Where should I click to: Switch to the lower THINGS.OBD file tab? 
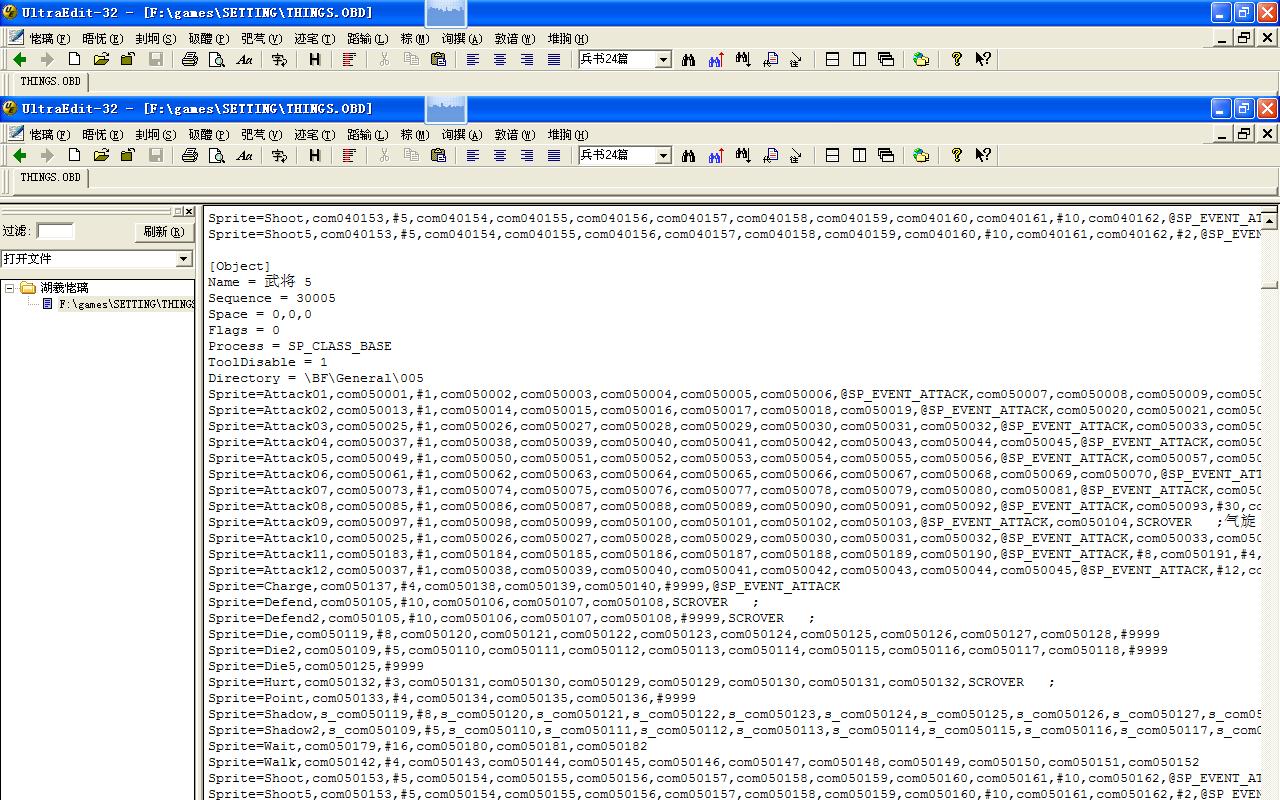(x=50, y=177)
